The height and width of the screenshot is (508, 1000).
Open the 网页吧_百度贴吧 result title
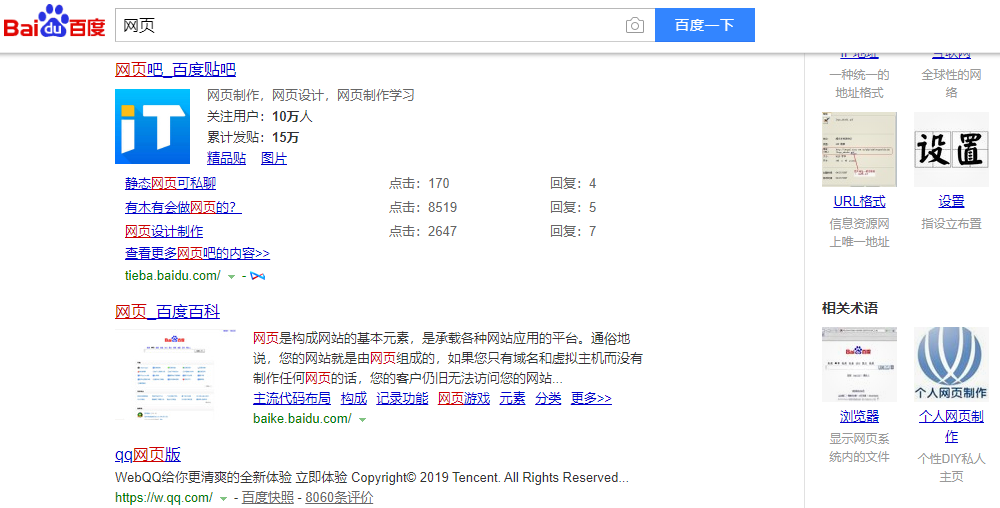coord(175,69)
